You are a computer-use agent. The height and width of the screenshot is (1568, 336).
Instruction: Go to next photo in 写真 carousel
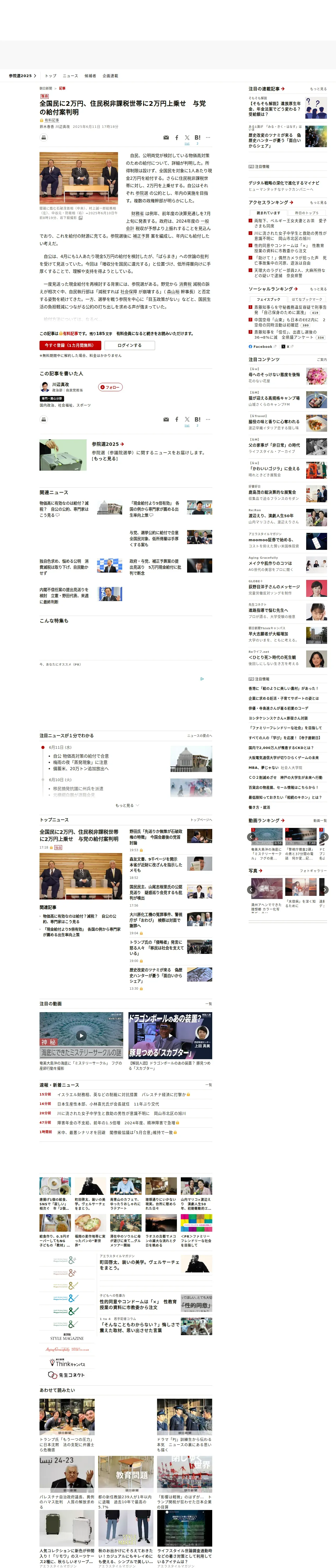(x=324, y=889)
